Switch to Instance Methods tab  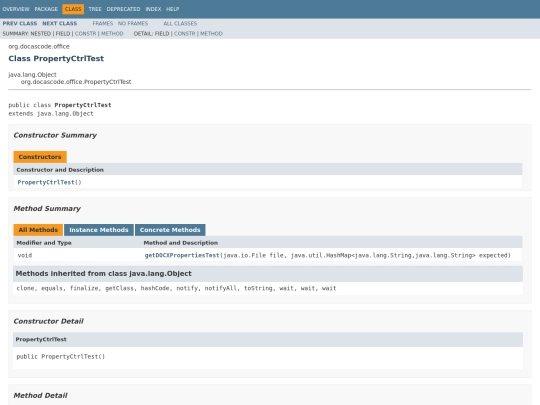coord(99,230)
